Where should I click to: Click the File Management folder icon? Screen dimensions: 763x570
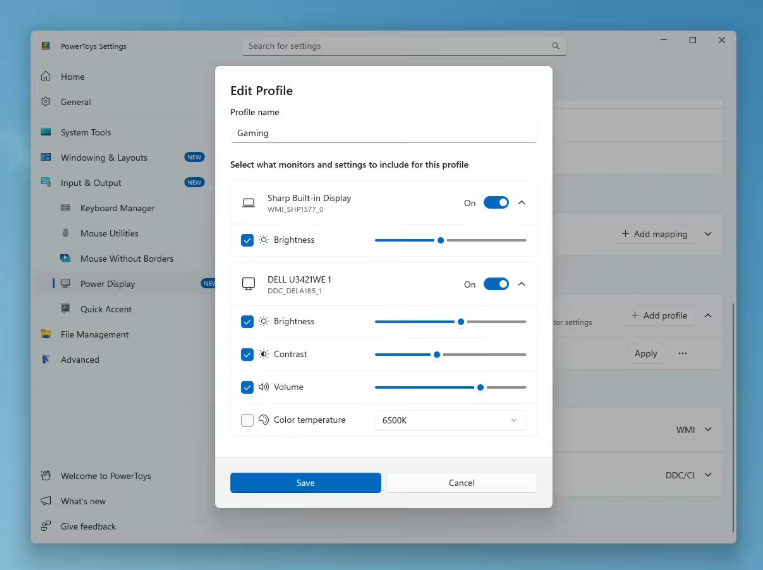click(x=46, y=334)
